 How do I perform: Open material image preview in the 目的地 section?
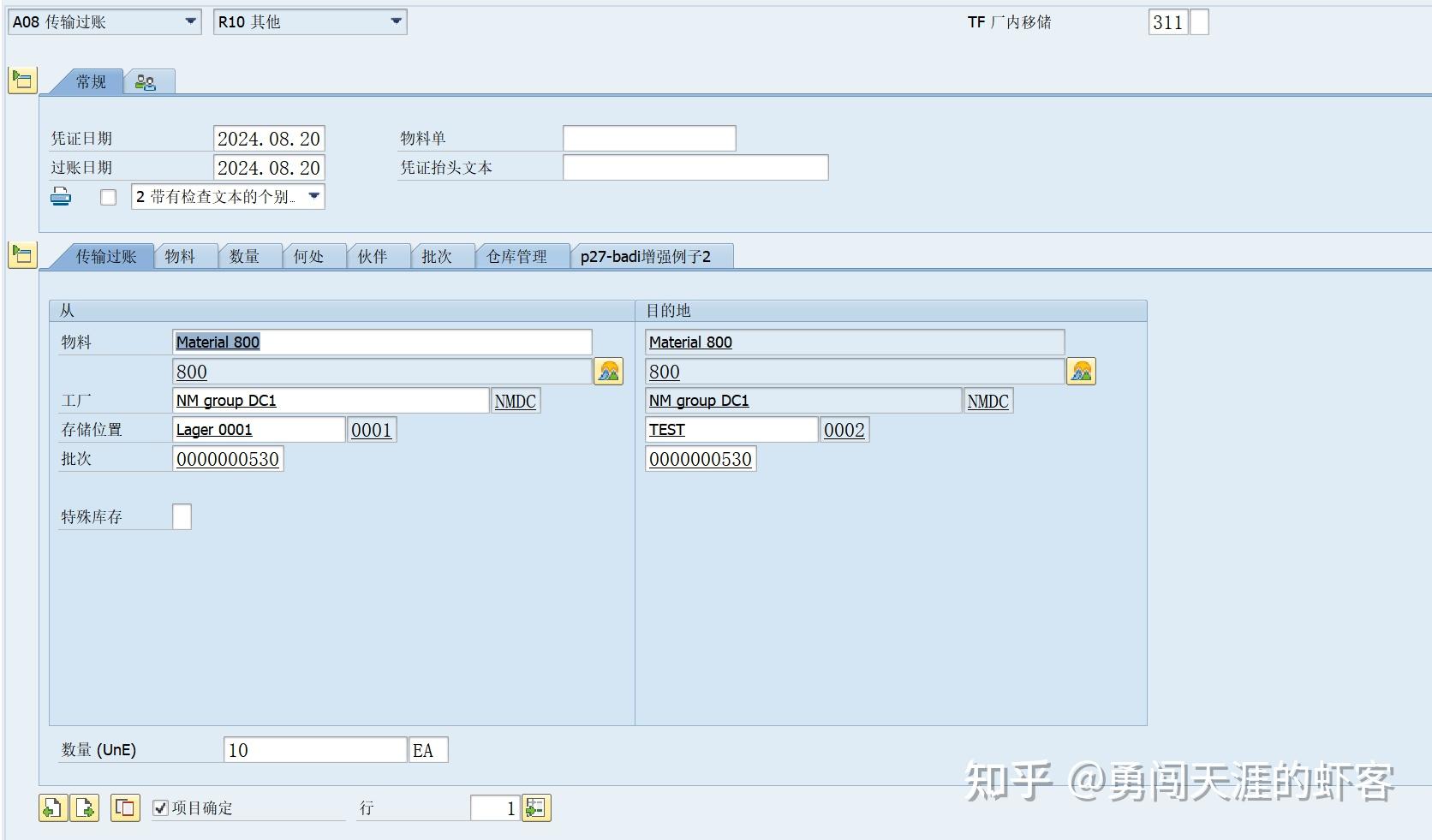[1081, 371]
